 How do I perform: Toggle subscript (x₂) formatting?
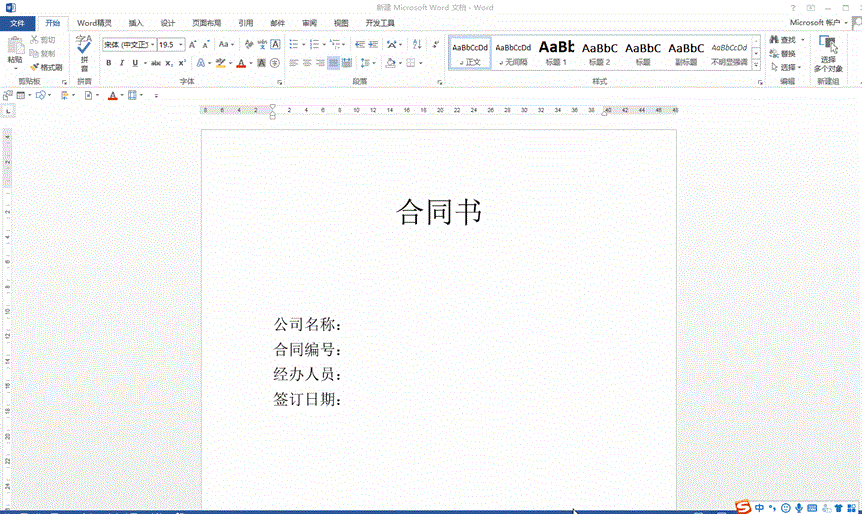click(169, 63)
